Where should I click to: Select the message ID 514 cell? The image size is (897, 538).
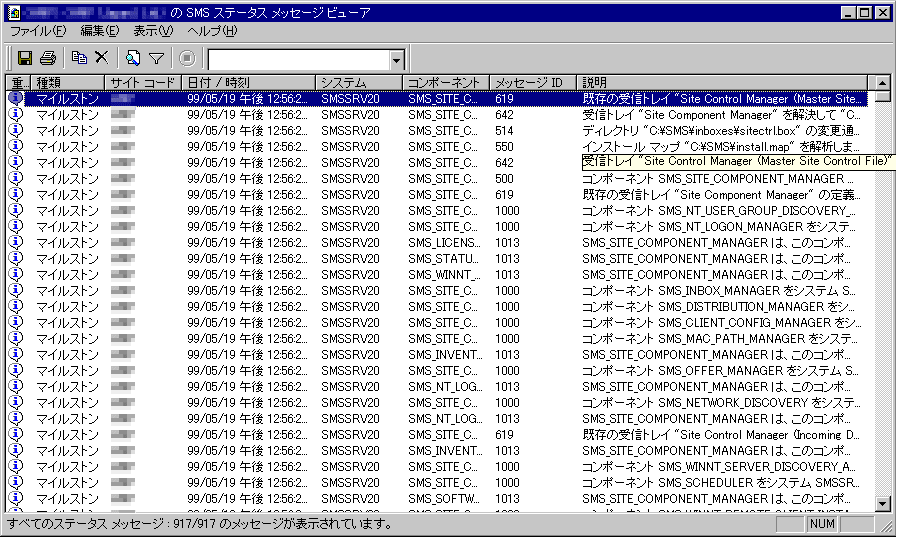point(505,131)
